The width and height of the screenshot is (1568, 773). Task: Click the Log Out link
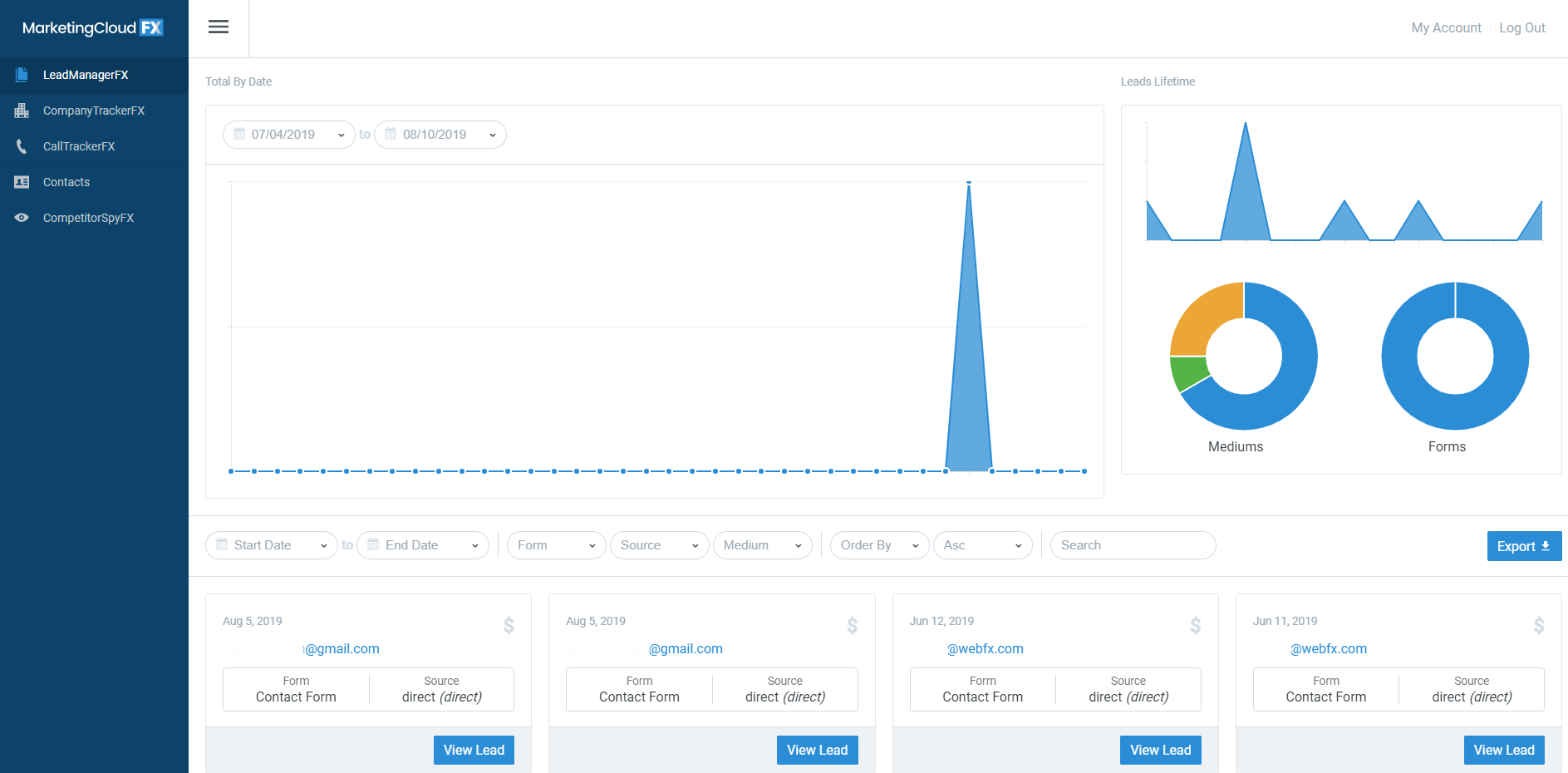pos(1522,27)
